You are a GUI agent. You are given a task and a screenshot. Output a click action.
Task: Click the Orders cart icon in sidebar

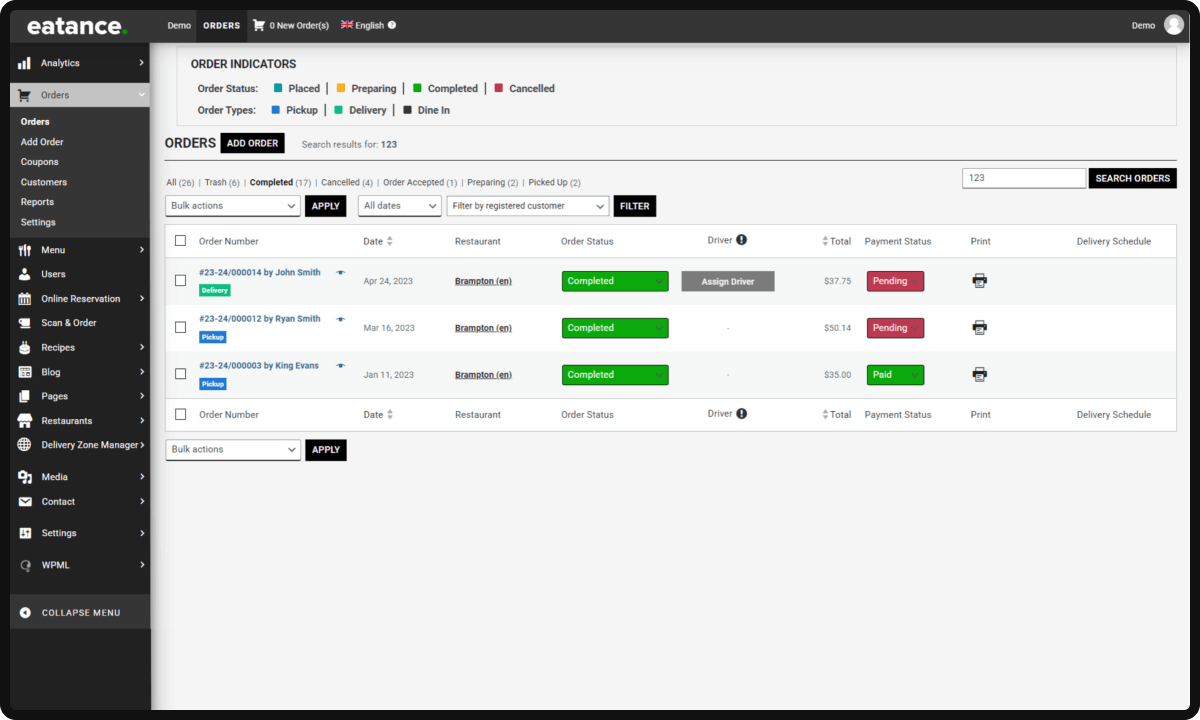click(x=24, y=95)
